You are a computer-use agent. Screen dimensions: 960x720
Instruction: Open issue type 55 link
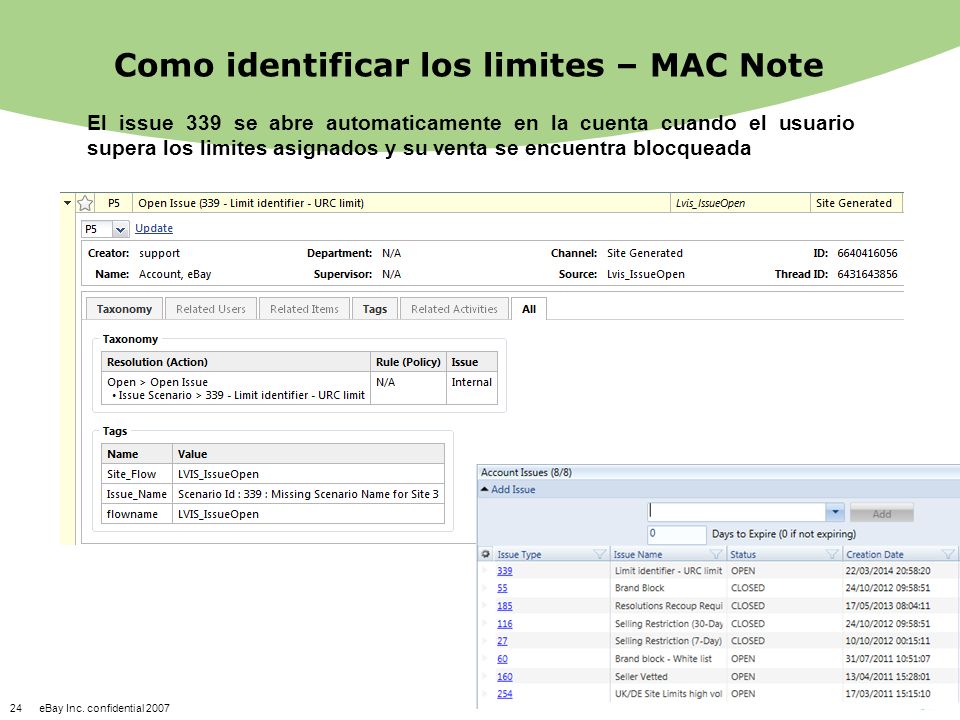click(x=502, y=588)
